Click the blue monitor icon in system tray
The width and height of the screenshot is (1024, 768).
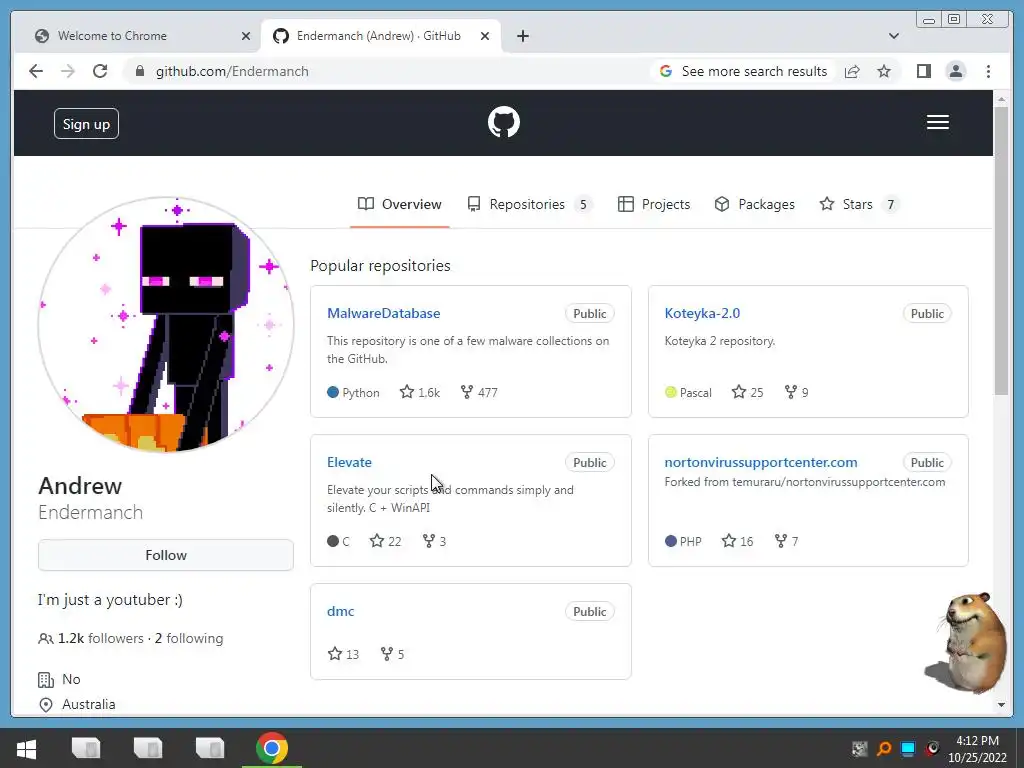908,748
